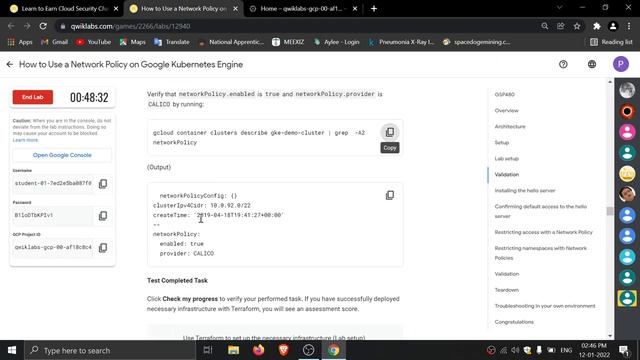The image size is (640, 360).
Task: Open YouTube bookmark
Action: point(93,42)
